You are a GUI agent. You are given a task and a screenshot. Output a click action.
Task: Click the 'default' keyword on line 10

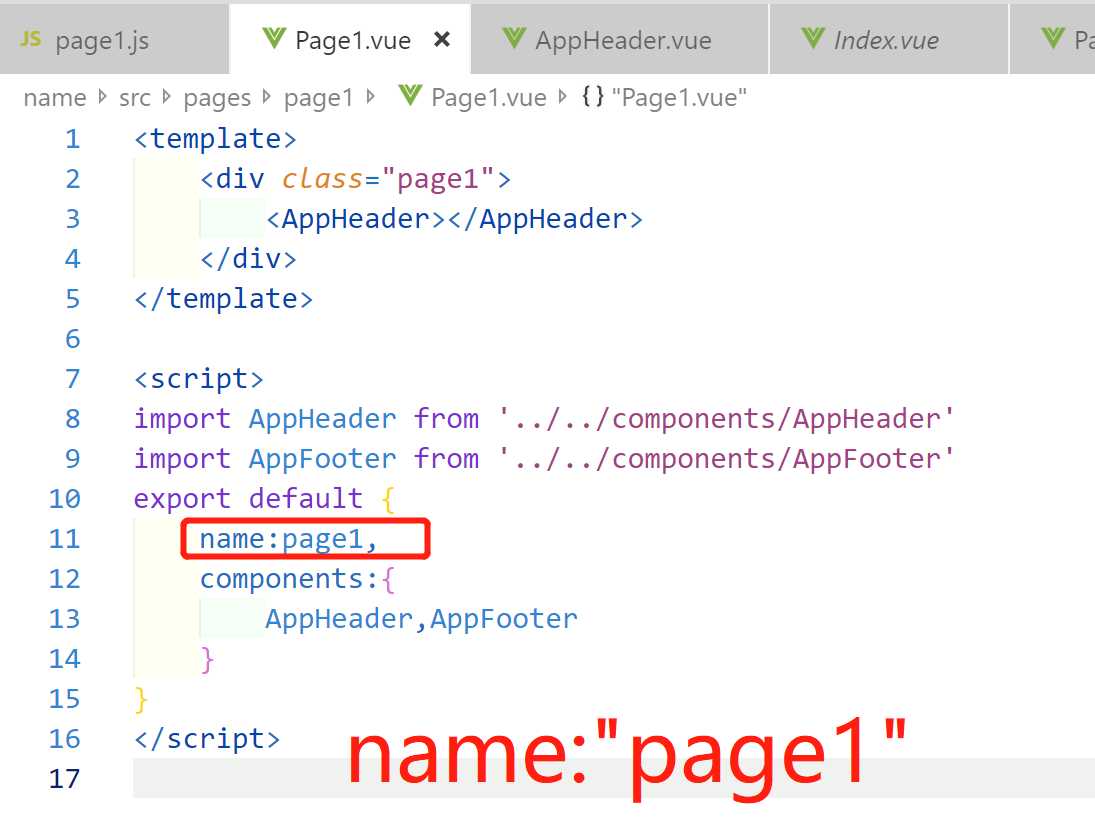(306, 499)
